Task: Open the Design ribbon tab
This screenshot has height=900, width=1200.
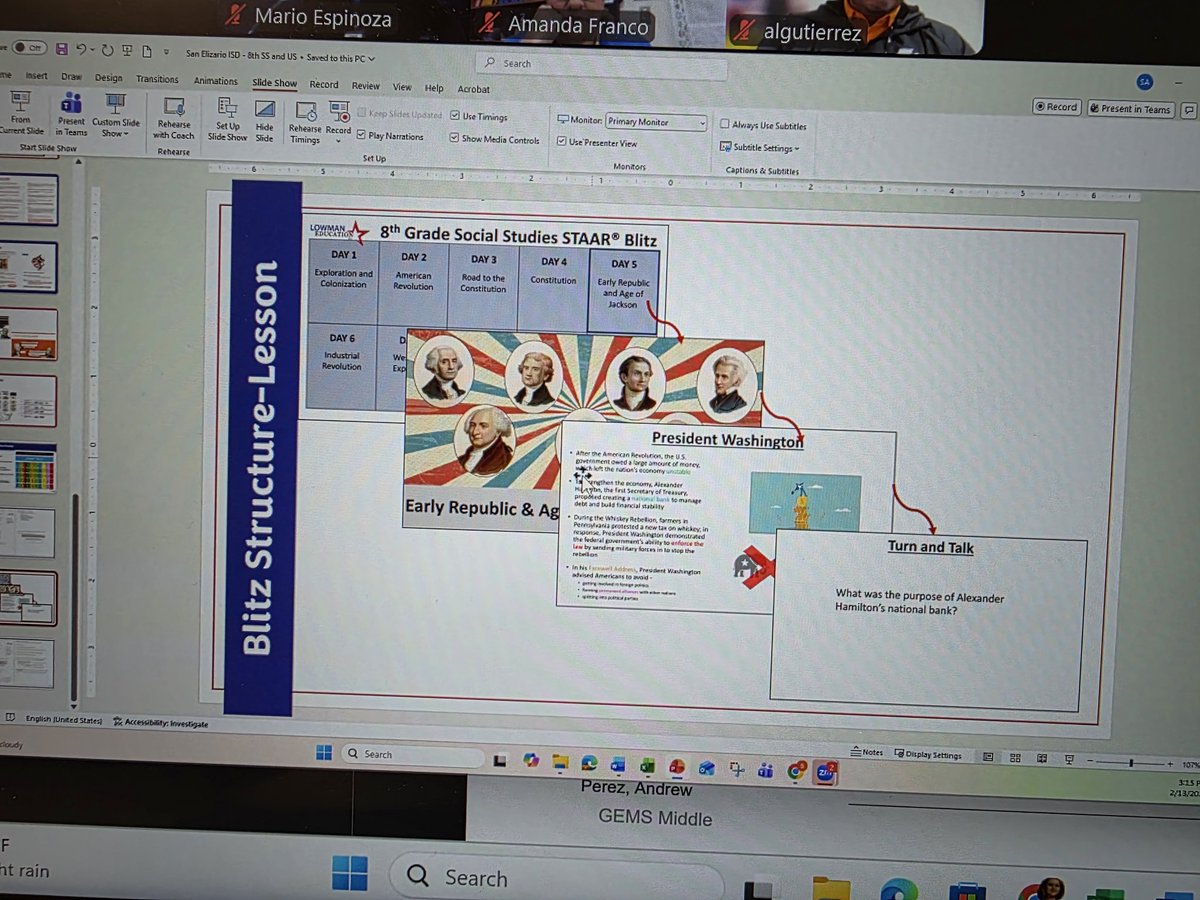Action: [108, 78]
